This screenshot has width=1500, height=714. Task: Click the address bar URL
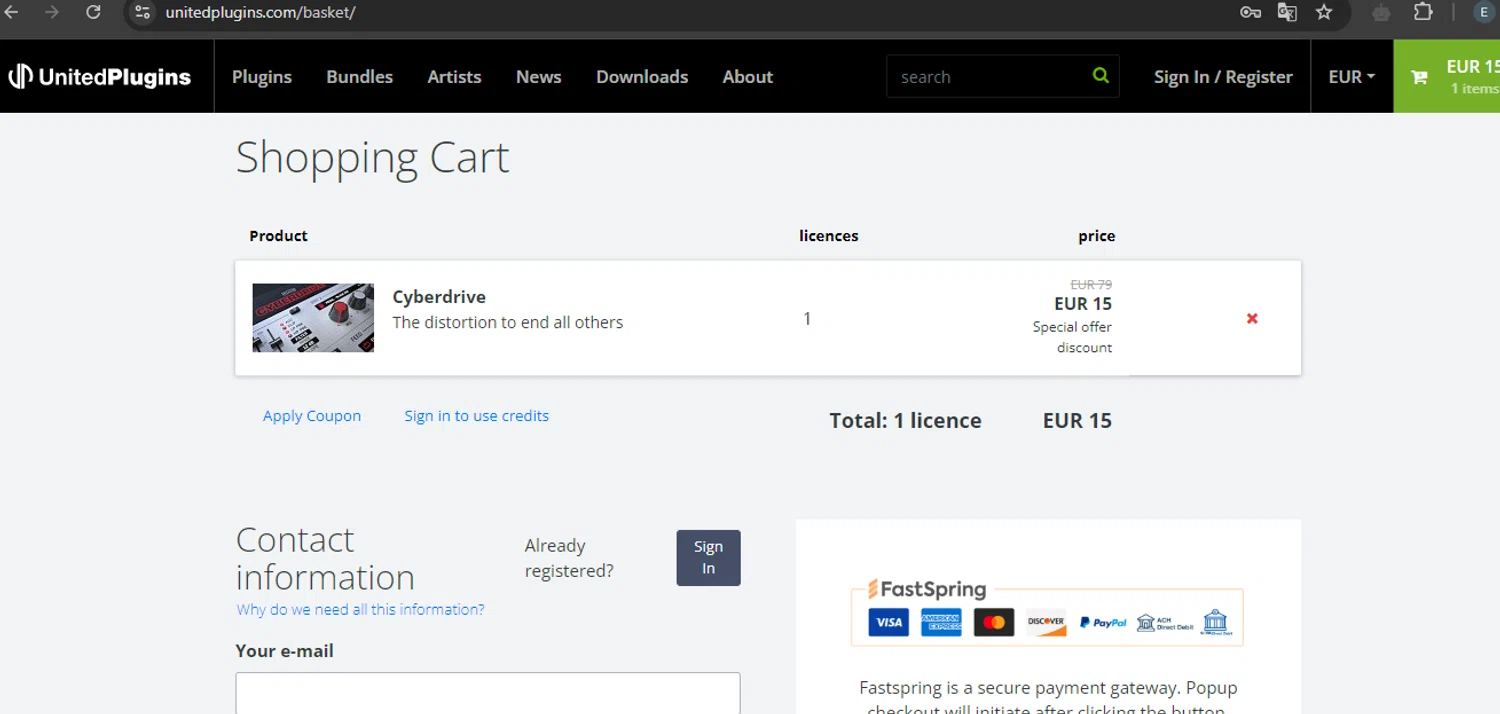(x=260, y=12)
